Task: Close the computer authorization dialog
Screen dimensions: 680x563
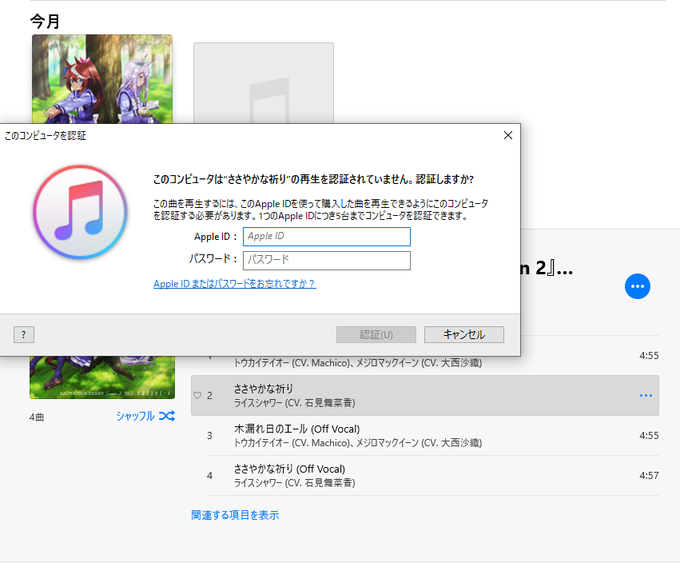Action: (508, 135)
